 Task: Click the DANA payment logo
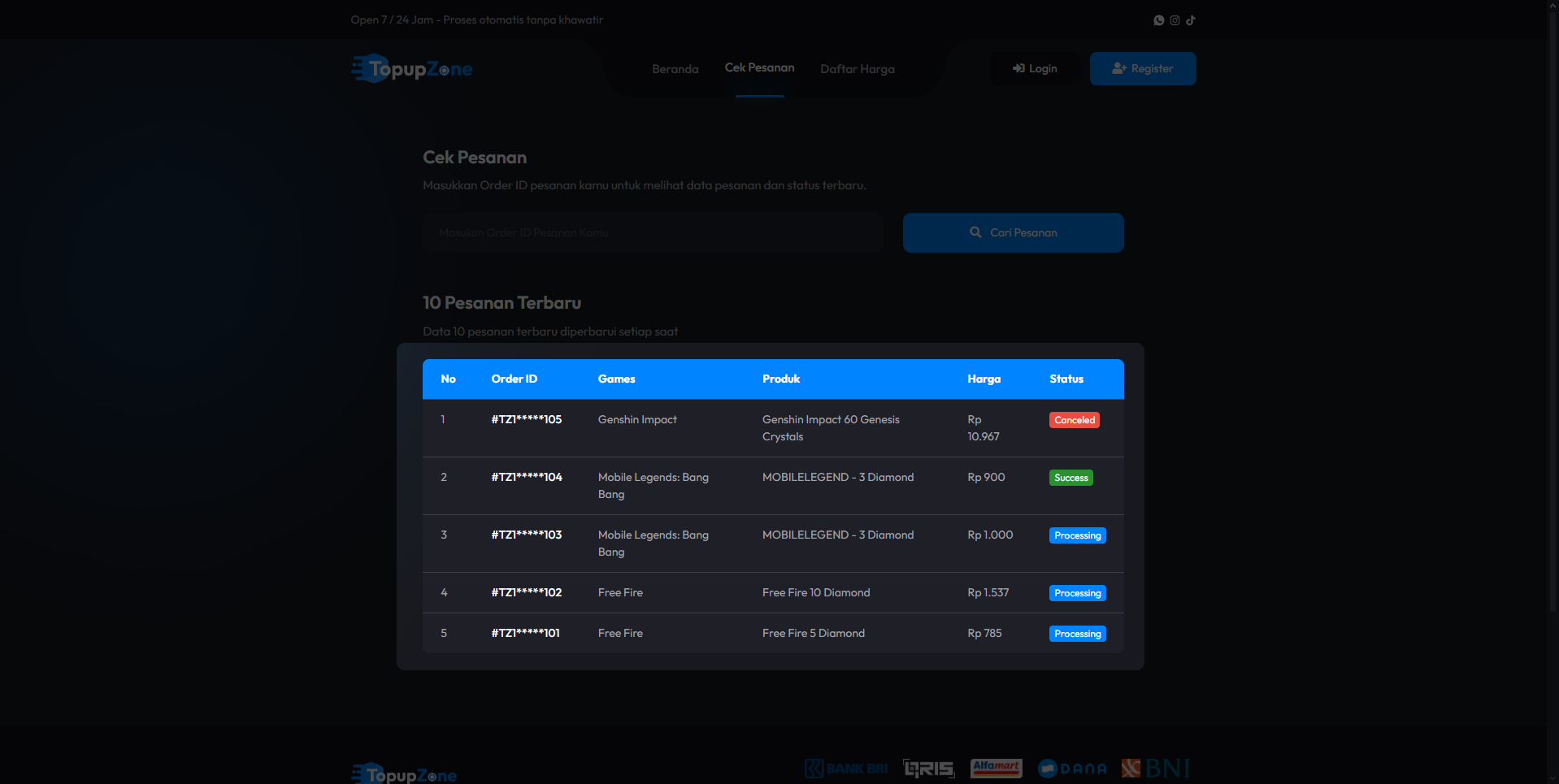1072,769
